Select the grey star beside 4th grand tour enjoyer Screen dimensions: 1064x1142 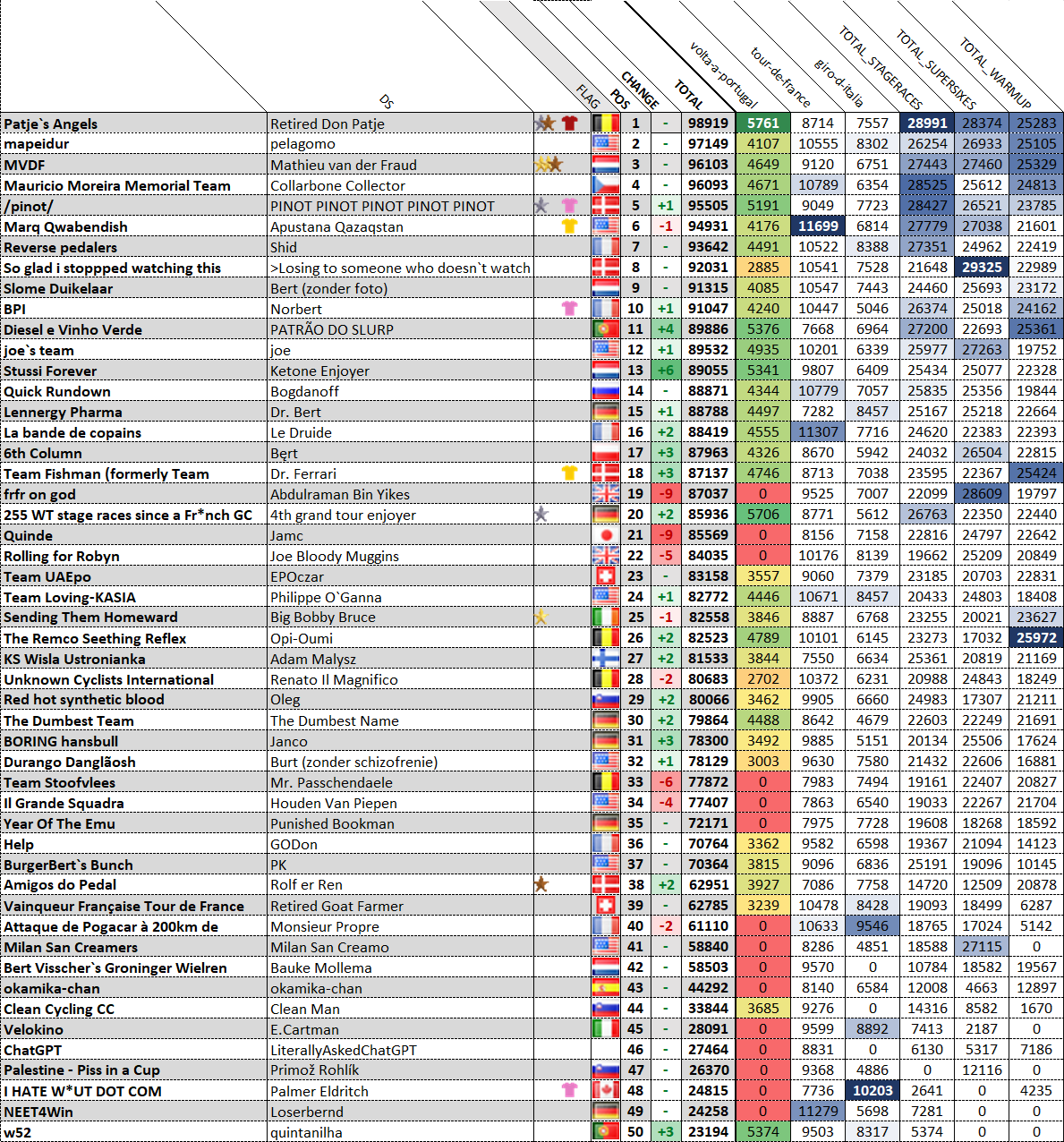[x=541, y=515]
